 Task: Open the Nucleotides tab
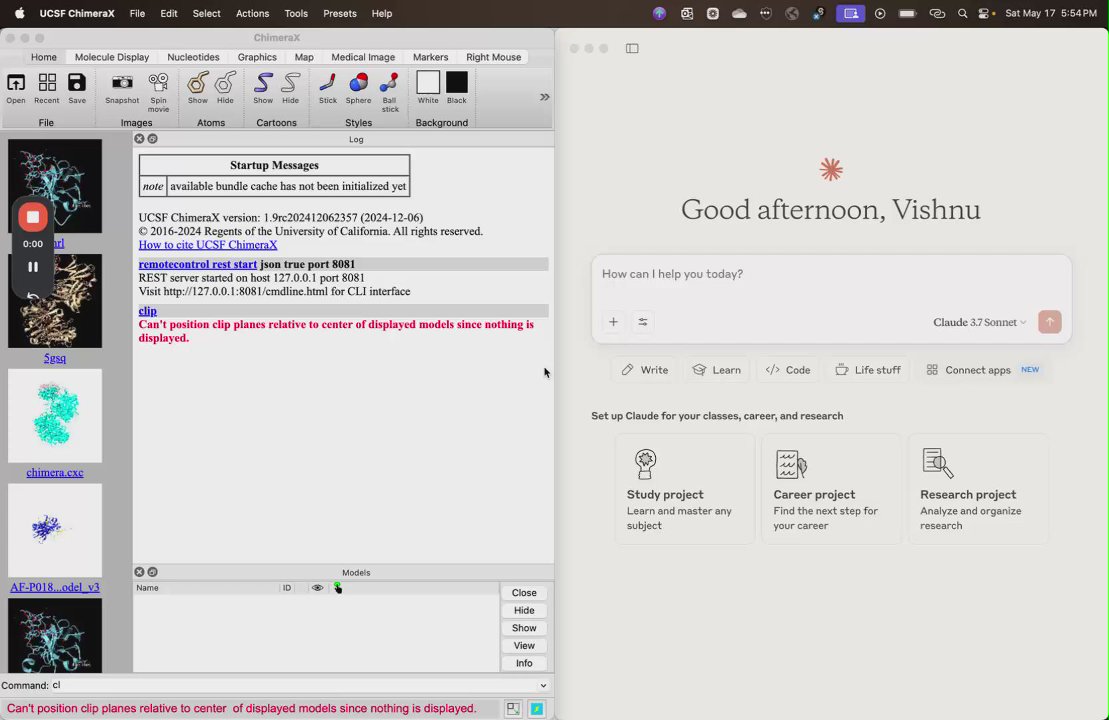[193, 57]
